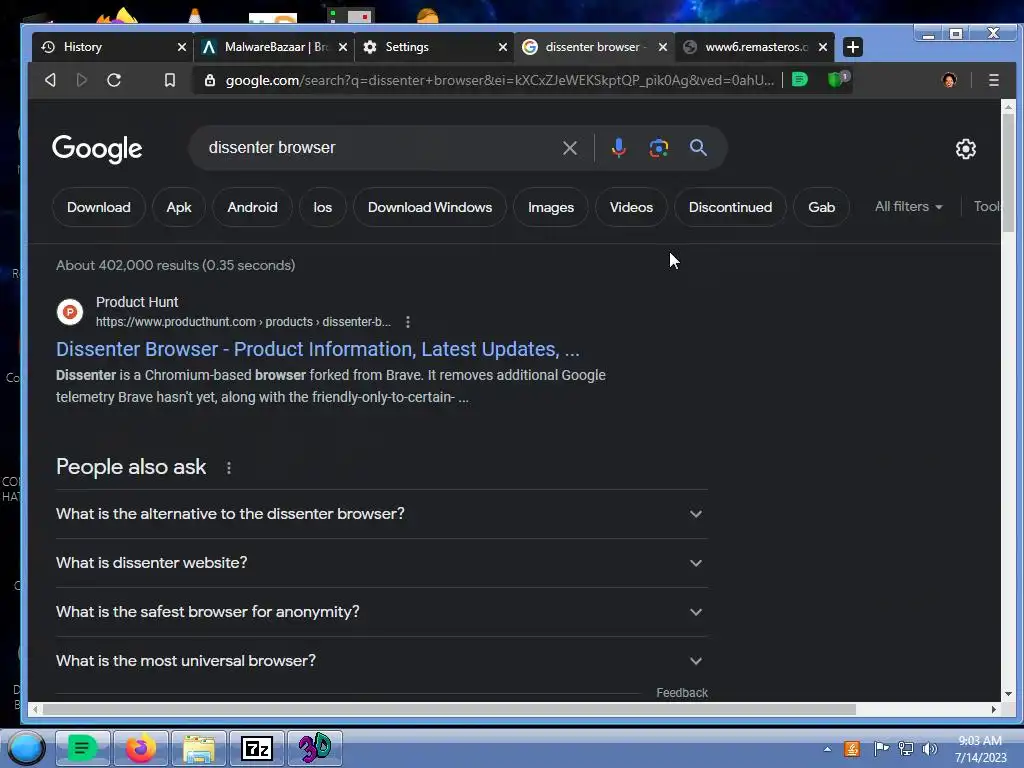The image size is (1024, 768).
Task: Click the Feedback link
Action: (682, 693)
